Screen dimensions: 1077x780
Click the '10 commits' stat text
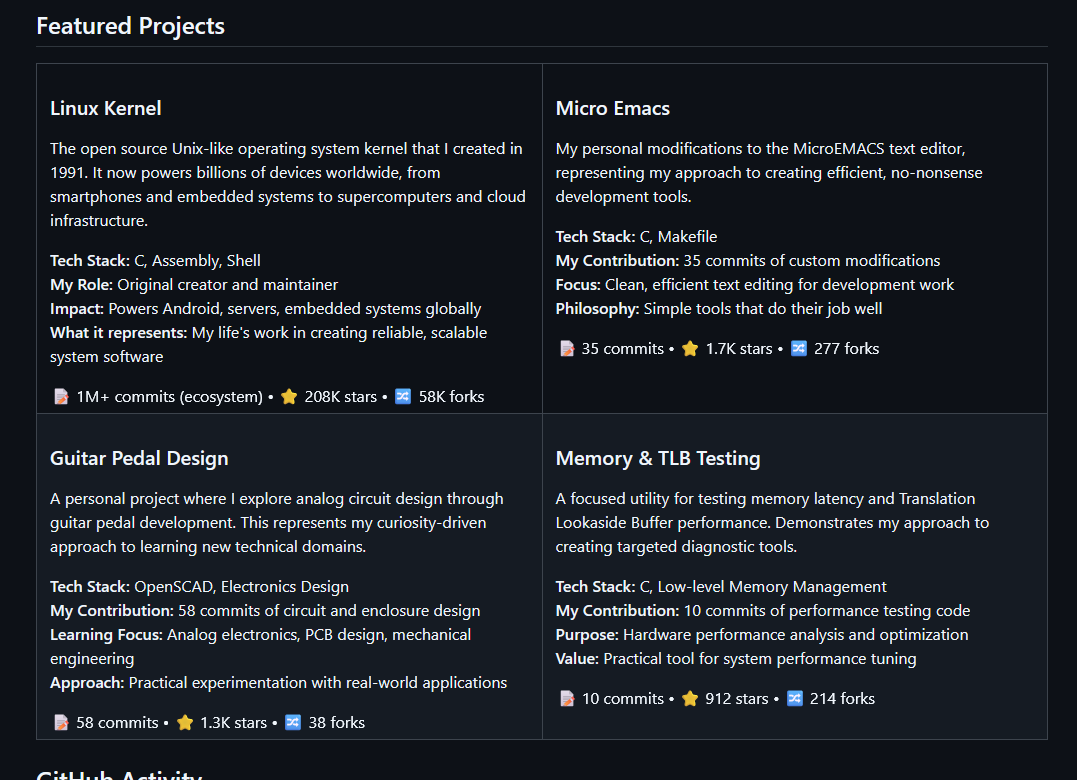point(623,699)
